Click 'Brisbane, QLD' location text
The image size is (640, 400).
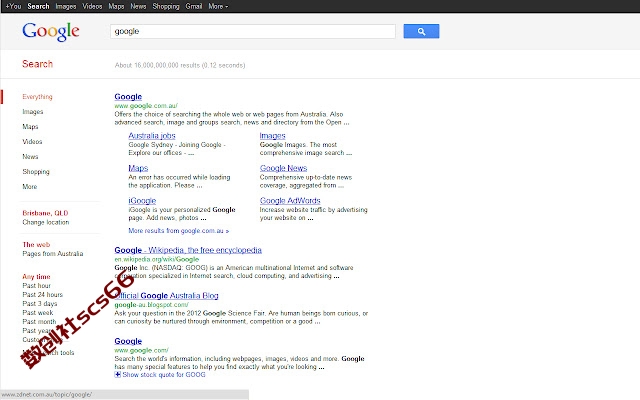click(x=45, y=213)
